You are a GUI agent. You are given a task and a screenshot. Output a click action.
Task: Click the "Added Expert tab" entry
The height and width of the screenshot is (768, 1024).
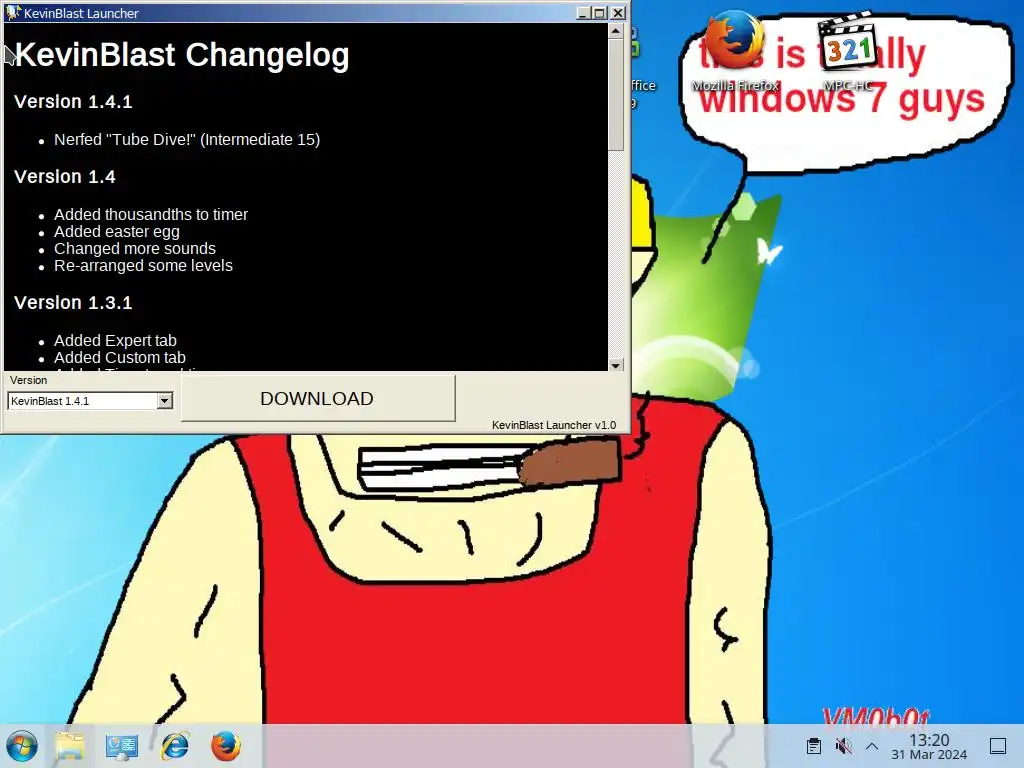click(115, 340)
